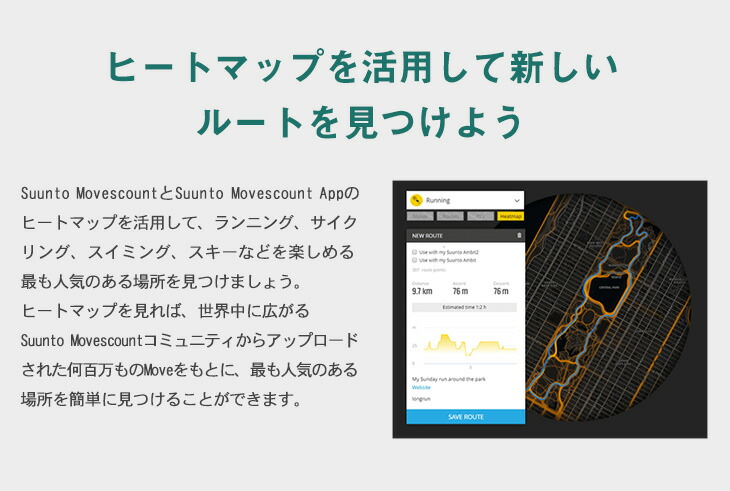
Task: Delete the new route via trash icon
Action: click(x=519, y=235)
